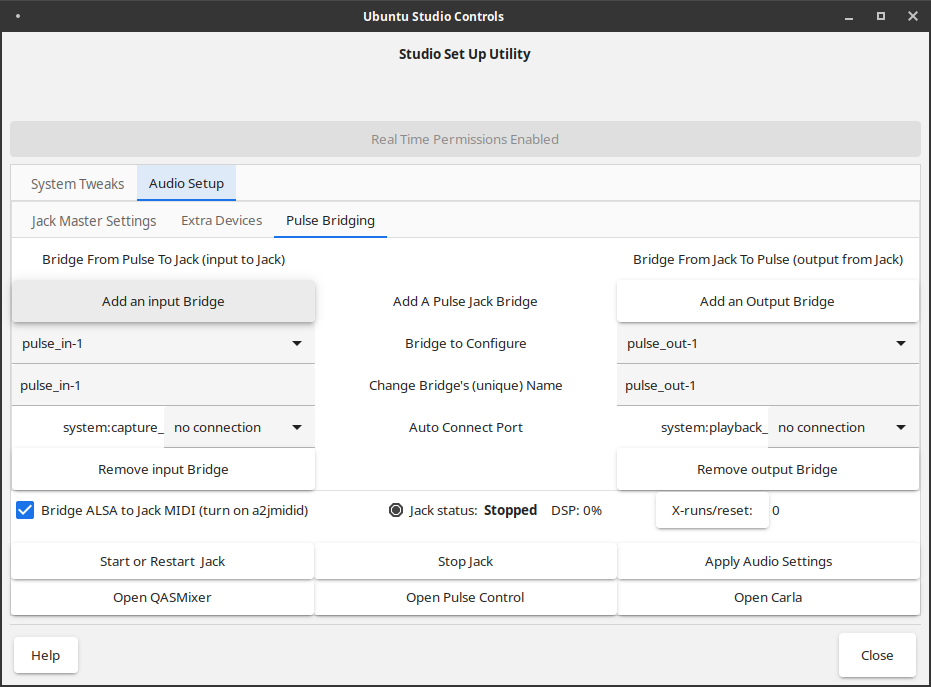931x687 pixels.
Task: Maximize the Ubuntu Studio Controls window
Action: [881, 16]
